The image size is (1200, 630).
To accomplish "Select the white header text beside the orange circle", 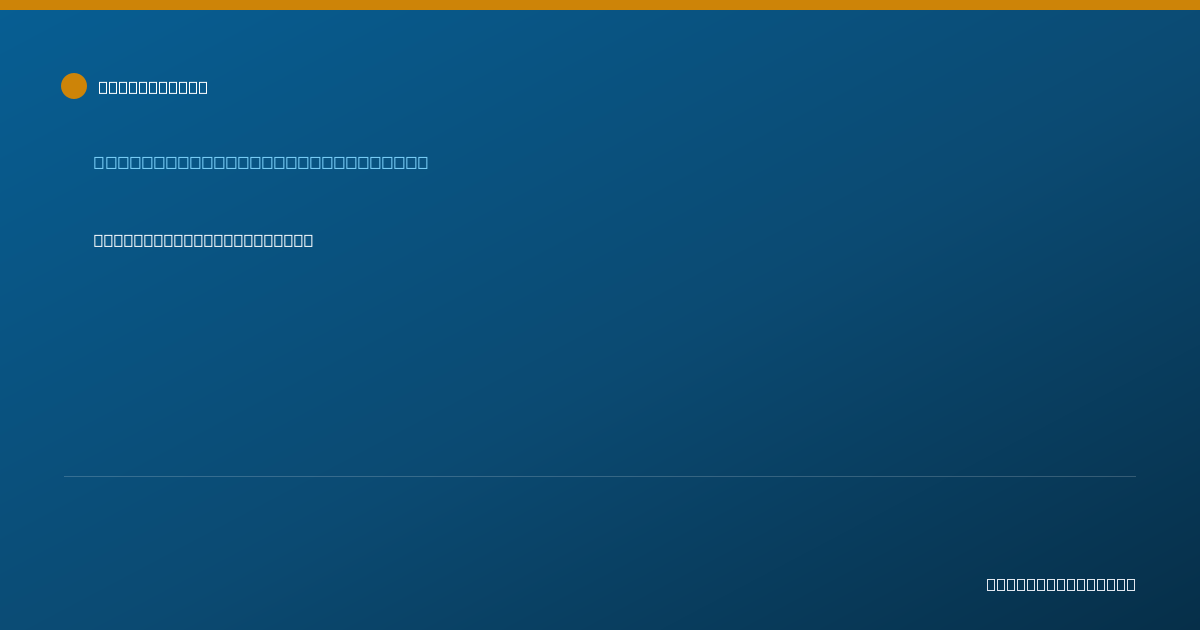I will pos(153,87).
